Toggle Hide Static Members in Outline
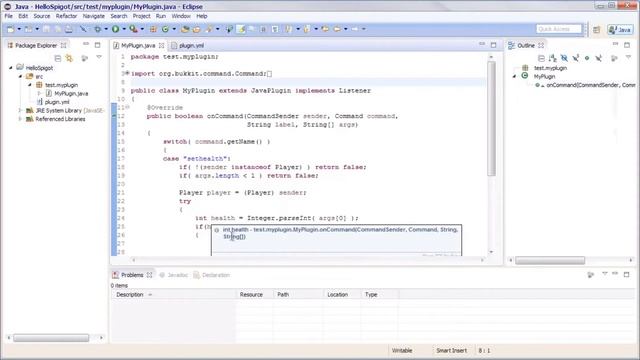The height and width of the screenshot is (360, 640). tap(576, 58)
